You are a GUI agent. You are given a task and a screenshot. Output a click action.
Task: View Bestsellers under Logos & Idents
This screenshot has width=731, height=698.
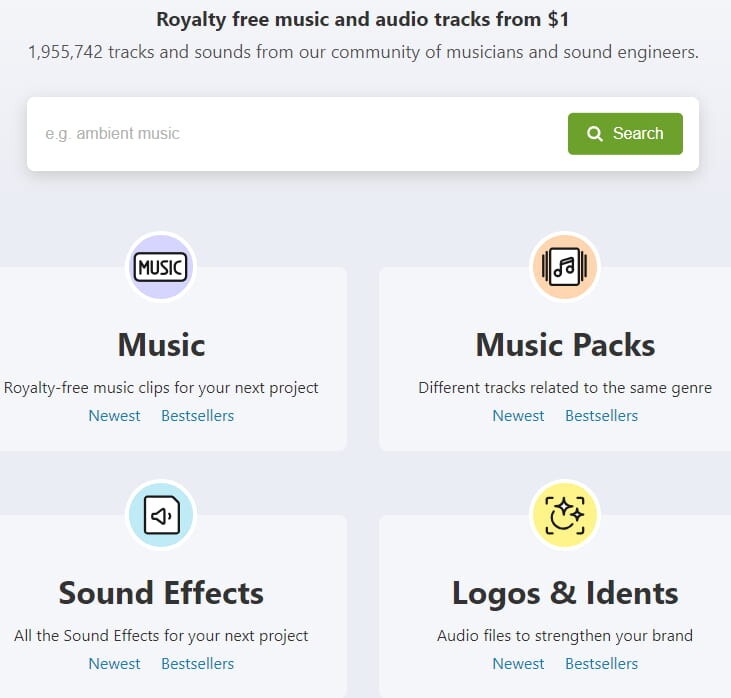[601, 664]
